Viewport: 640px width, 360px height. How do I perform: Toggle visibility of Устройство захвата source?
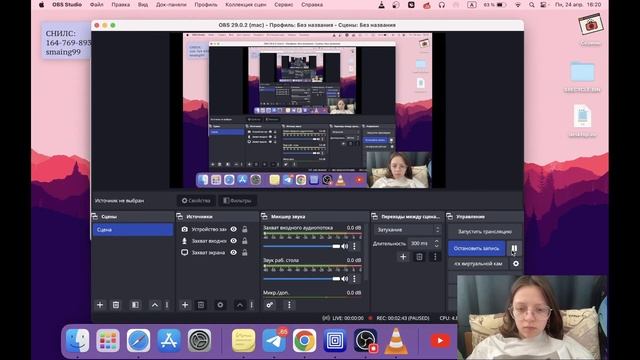[x=233, y=229]
